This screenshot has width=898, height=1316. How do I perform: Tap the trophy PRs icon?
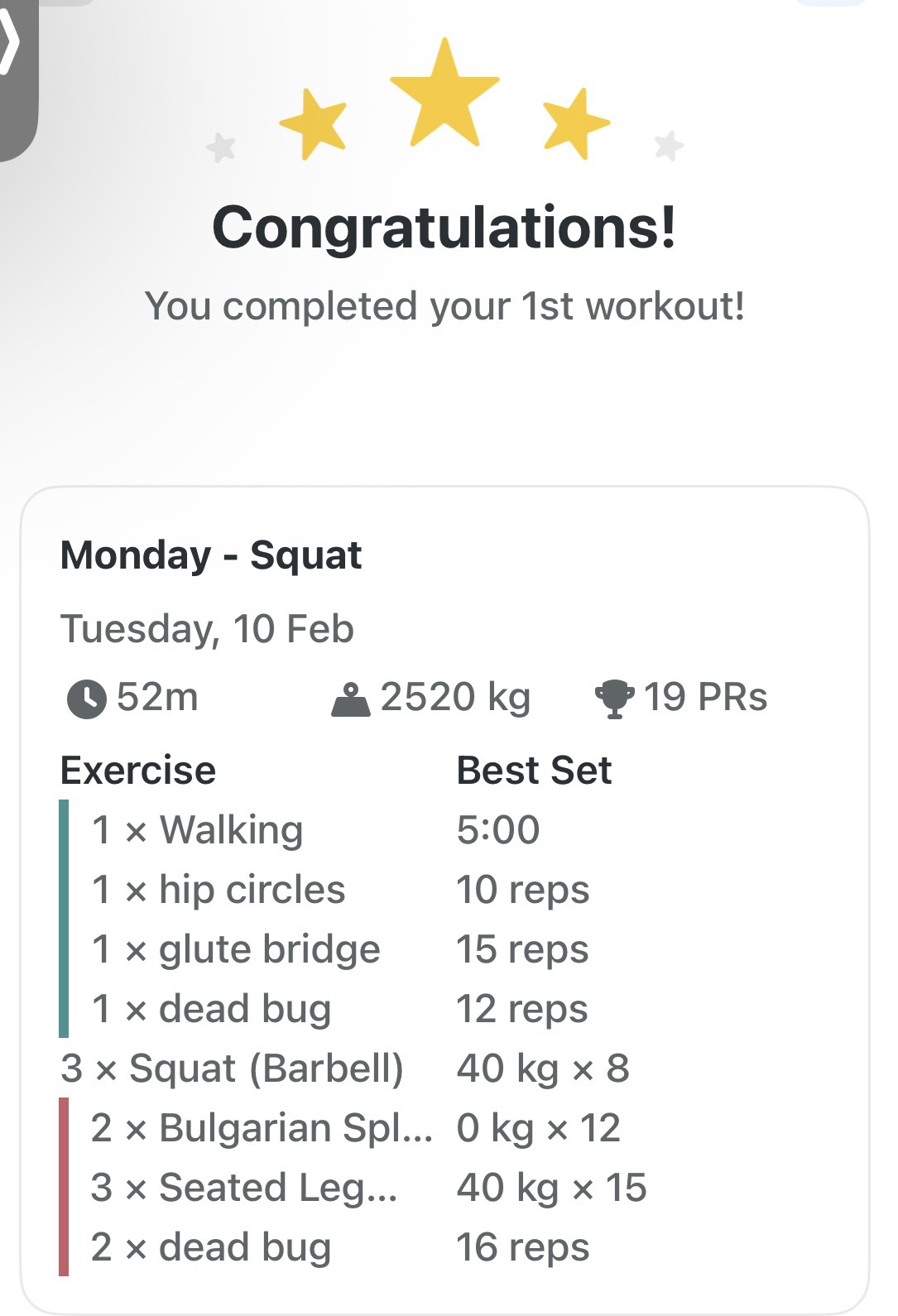click(x=614, y=699)
